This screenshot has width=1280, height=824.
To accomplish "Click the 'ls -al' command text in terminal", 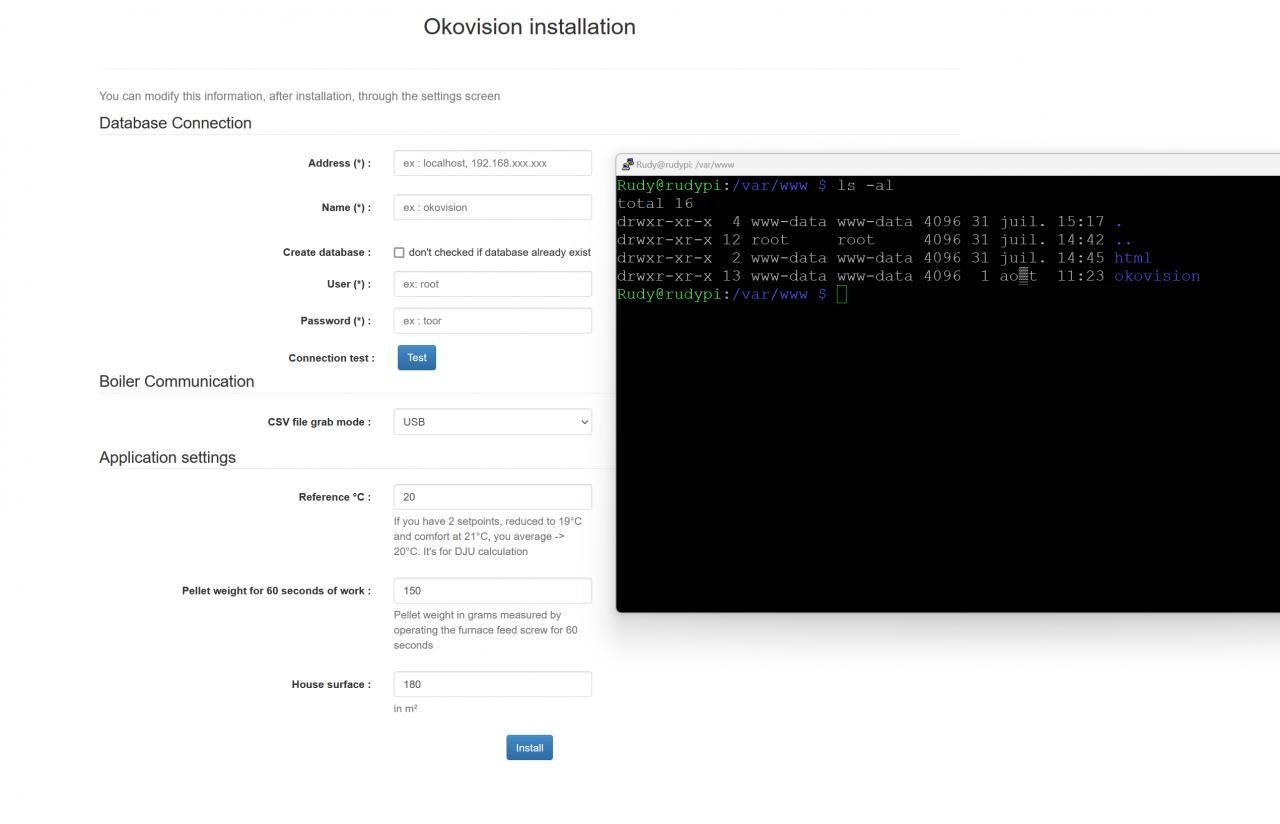I will tap(866, 185).
